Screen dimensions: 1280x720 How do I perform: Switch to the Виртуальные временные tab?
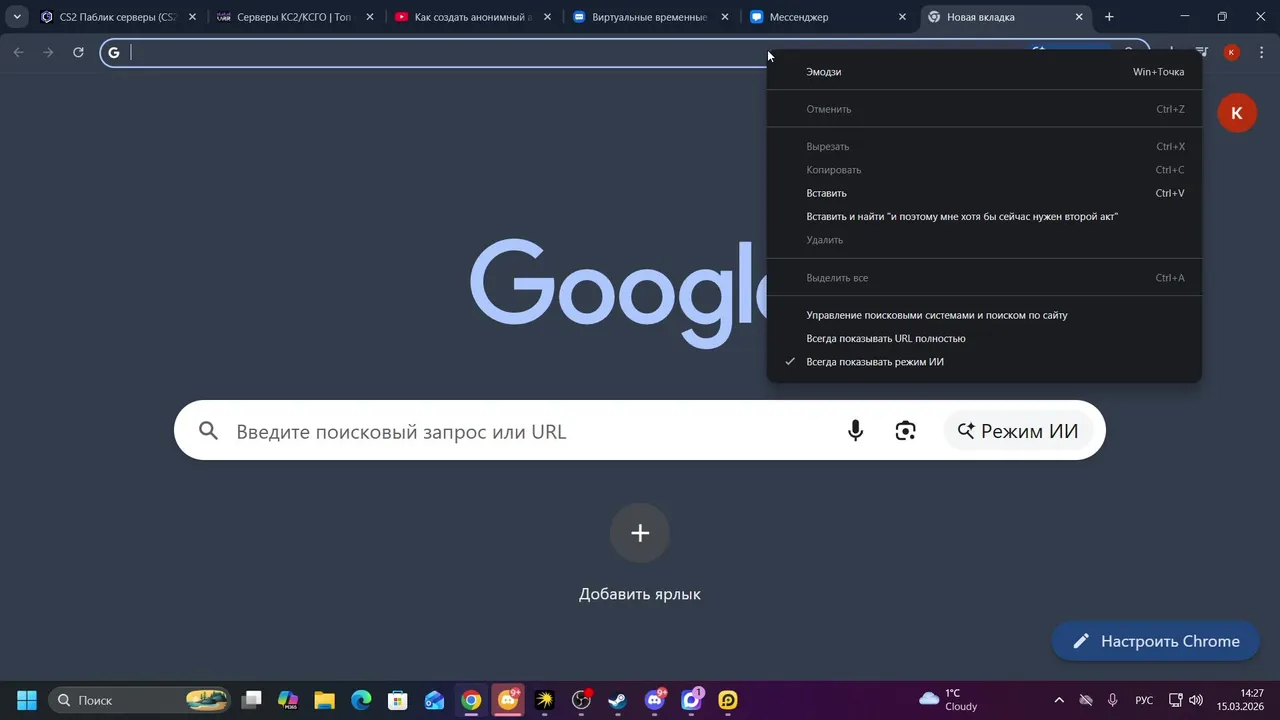coord(650,17)
